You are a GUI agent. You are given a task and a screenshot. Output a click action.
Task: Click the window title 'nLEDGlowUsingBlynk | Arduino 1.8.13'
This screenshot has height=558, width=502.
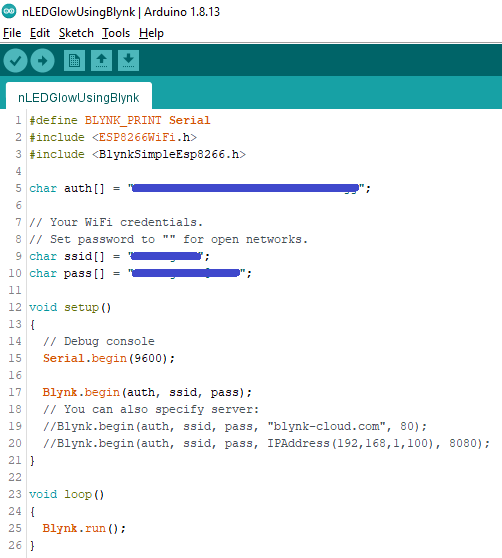[x=121, y=12]
